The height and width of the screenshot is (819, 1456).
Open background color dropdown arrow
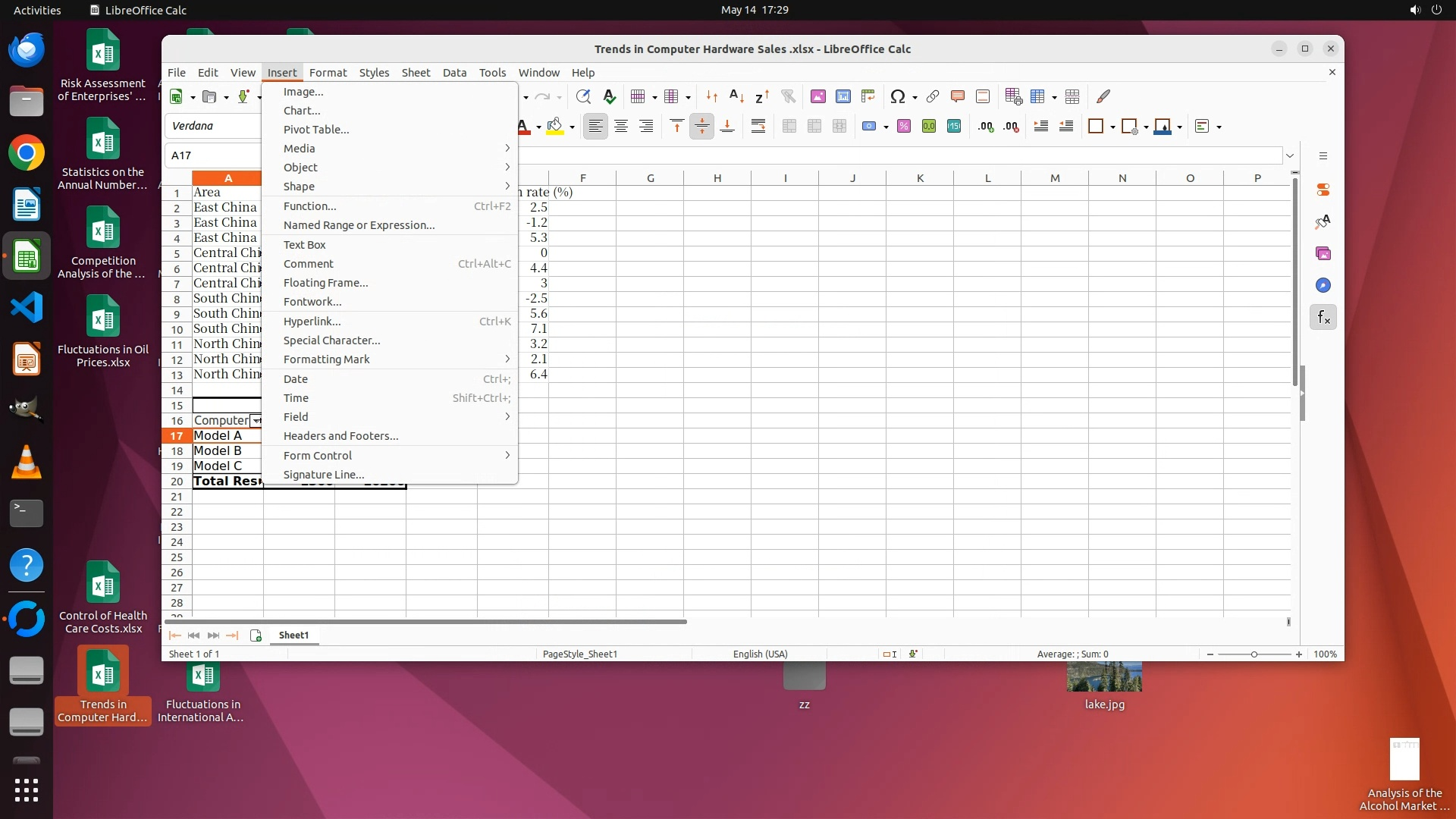tap(572, 127)
